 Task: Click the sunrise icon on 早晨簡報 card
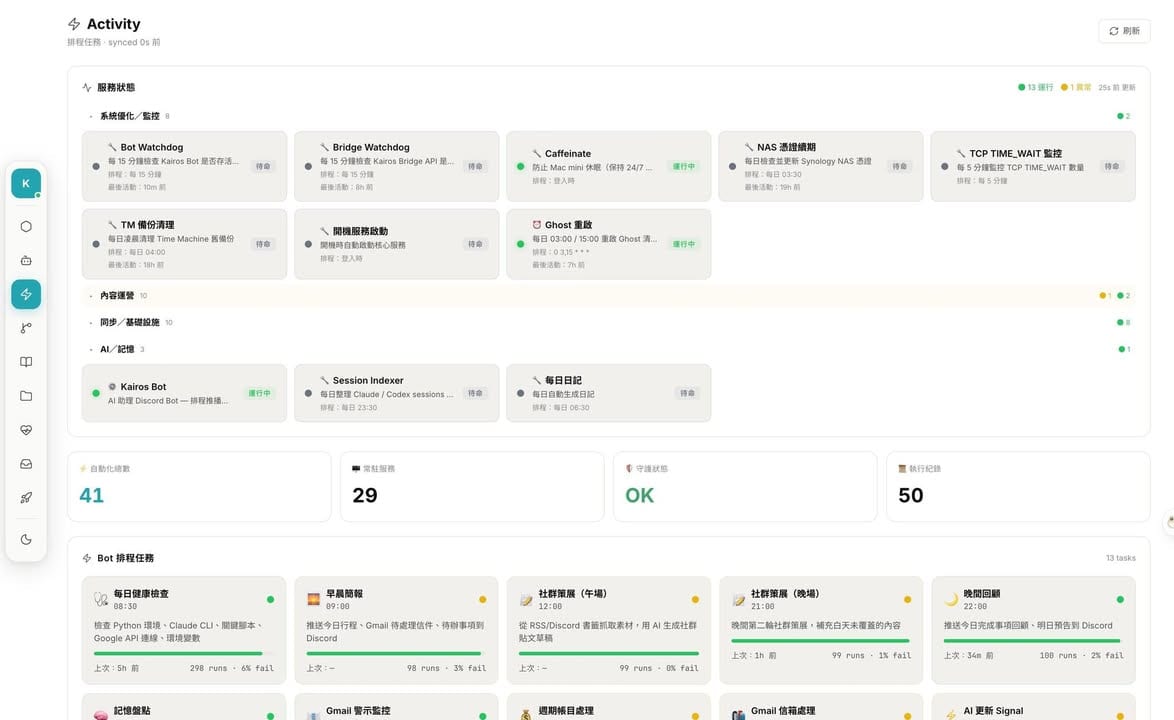point(314,599)
